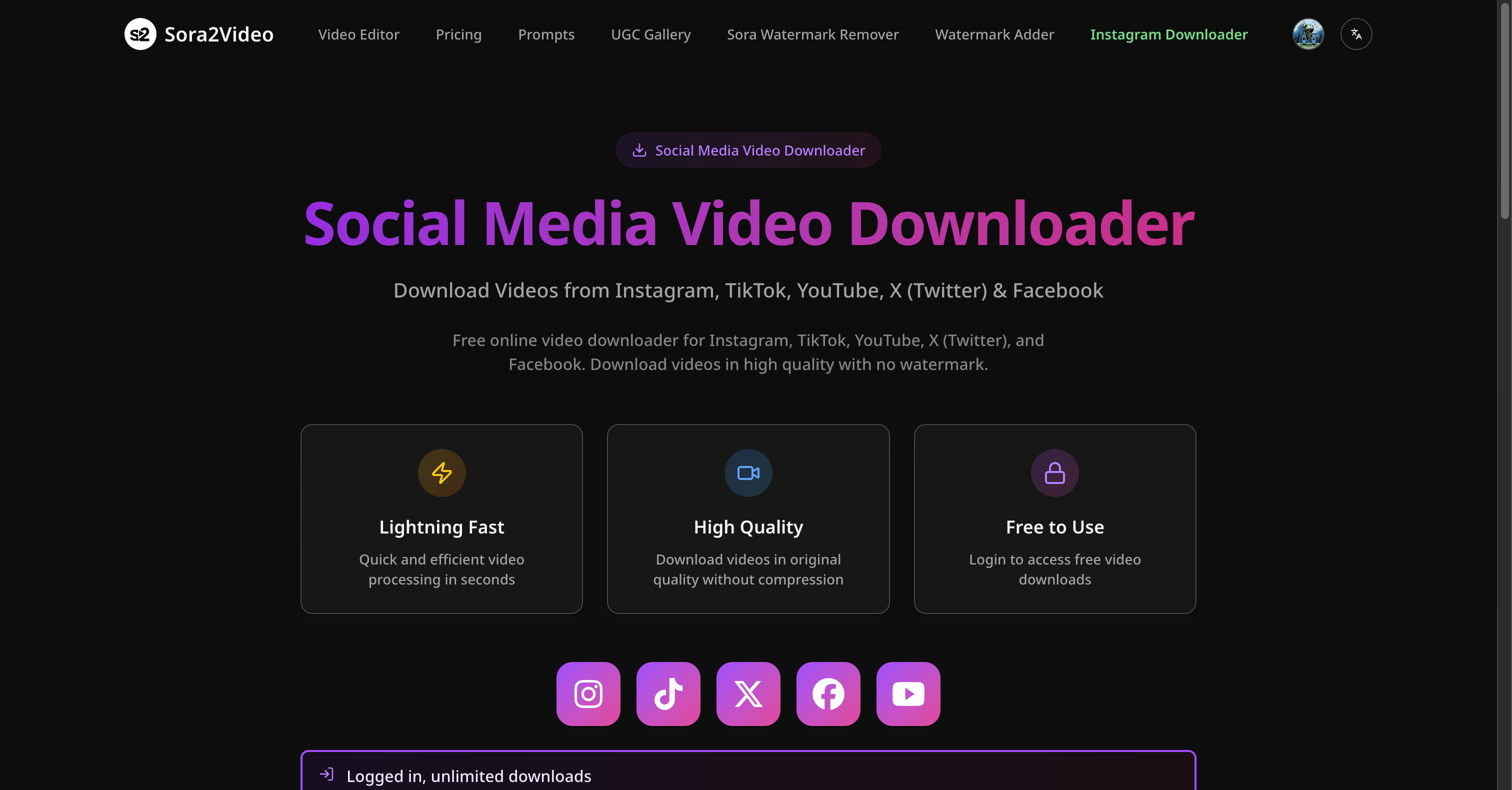The width and height of the screenshot is (1512, 790).
Task: Click the High Quality camera icon
Action: coord(748,472)
